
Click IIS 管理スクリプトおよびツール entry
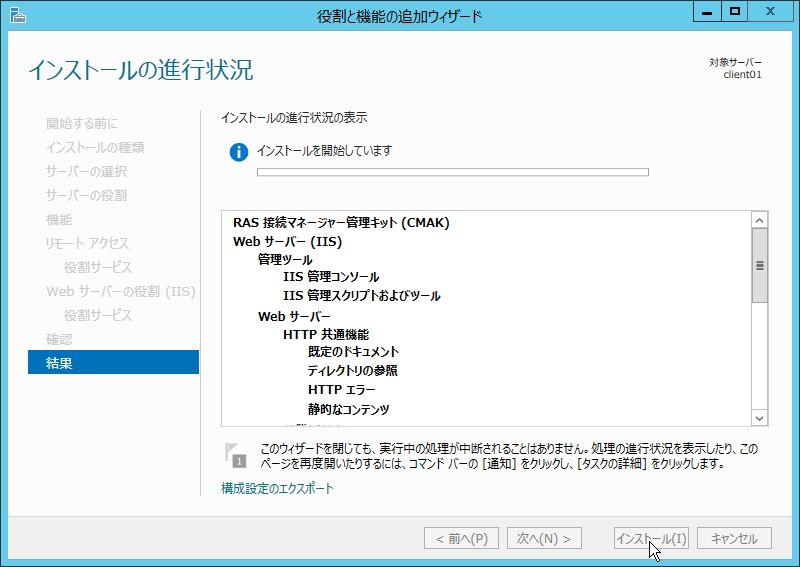pos(362,296)
